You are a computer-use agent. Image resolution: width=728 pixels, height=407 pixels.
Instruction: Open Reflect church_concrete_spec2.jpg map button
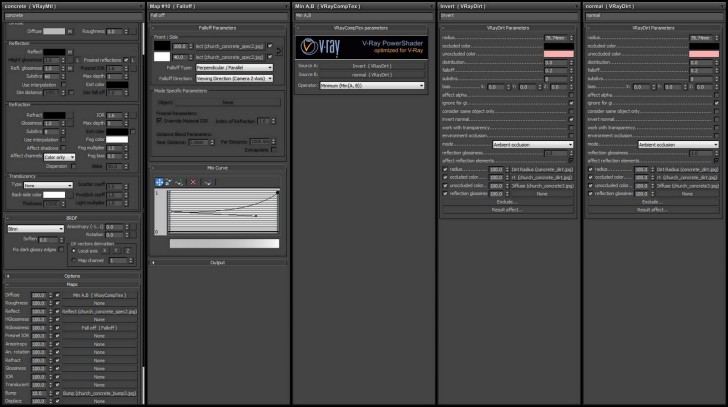100,311
